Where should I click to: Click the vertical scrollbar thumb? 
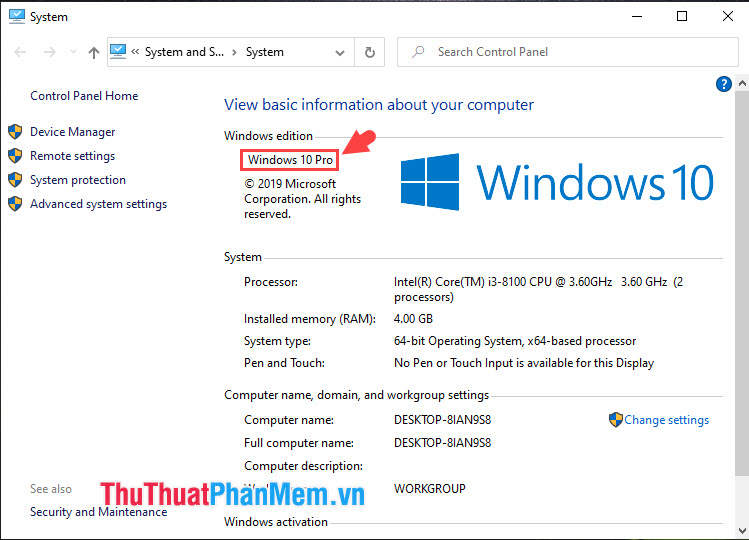[x=742, y=282]
